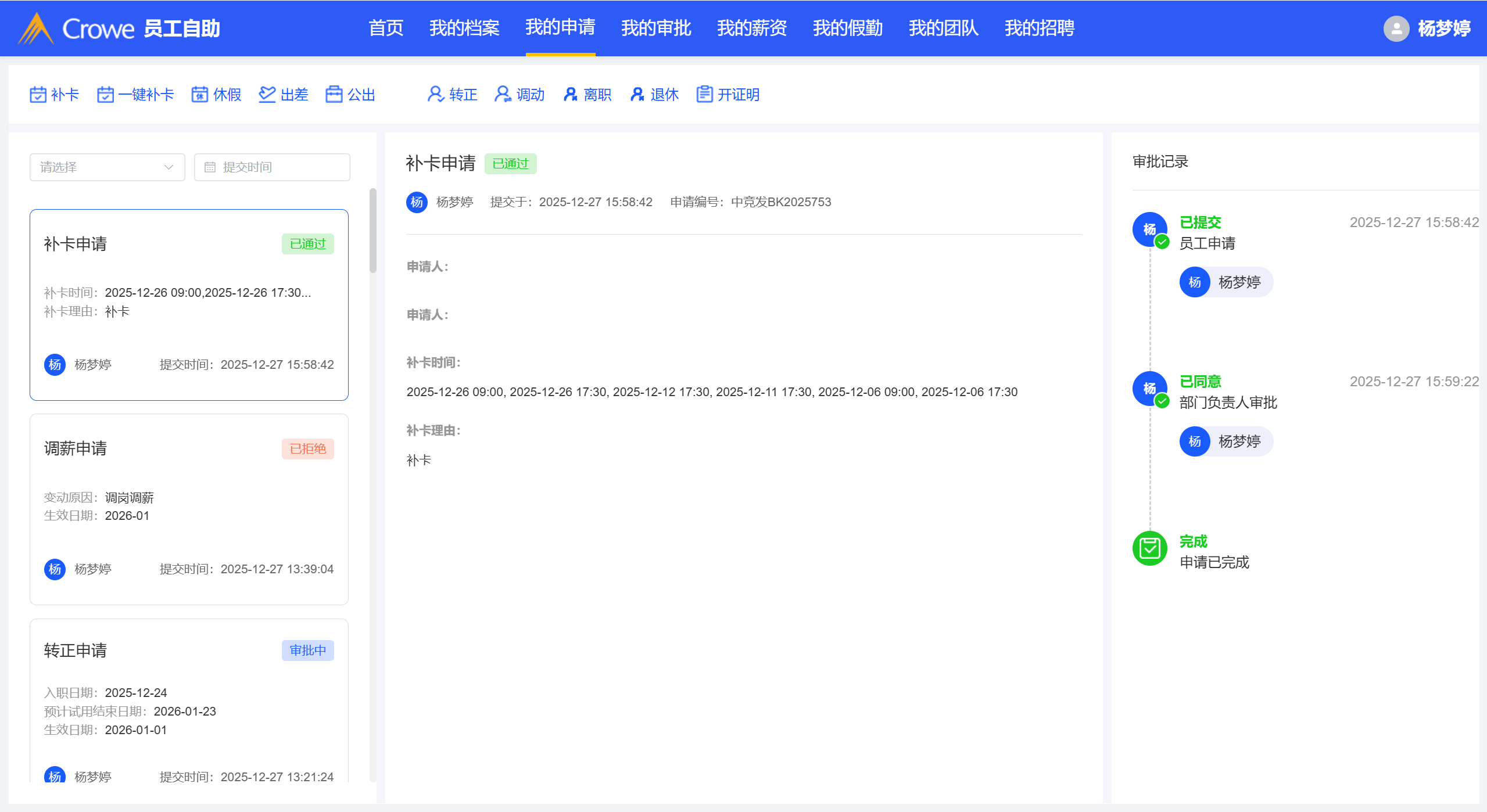Click the 公出 briefcase icon

pyautogui.click(x=334, y=95)
